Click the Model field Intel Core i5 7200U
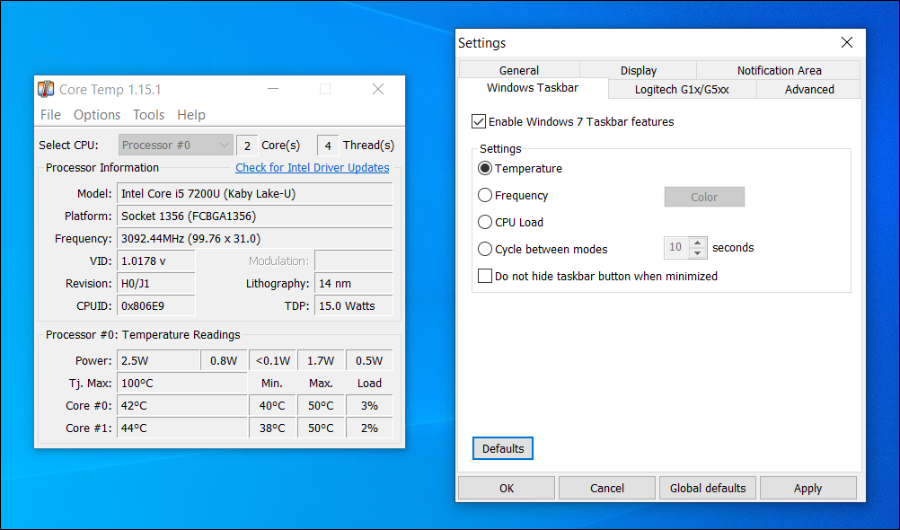The image size is (900, 530). click(255, 194)
